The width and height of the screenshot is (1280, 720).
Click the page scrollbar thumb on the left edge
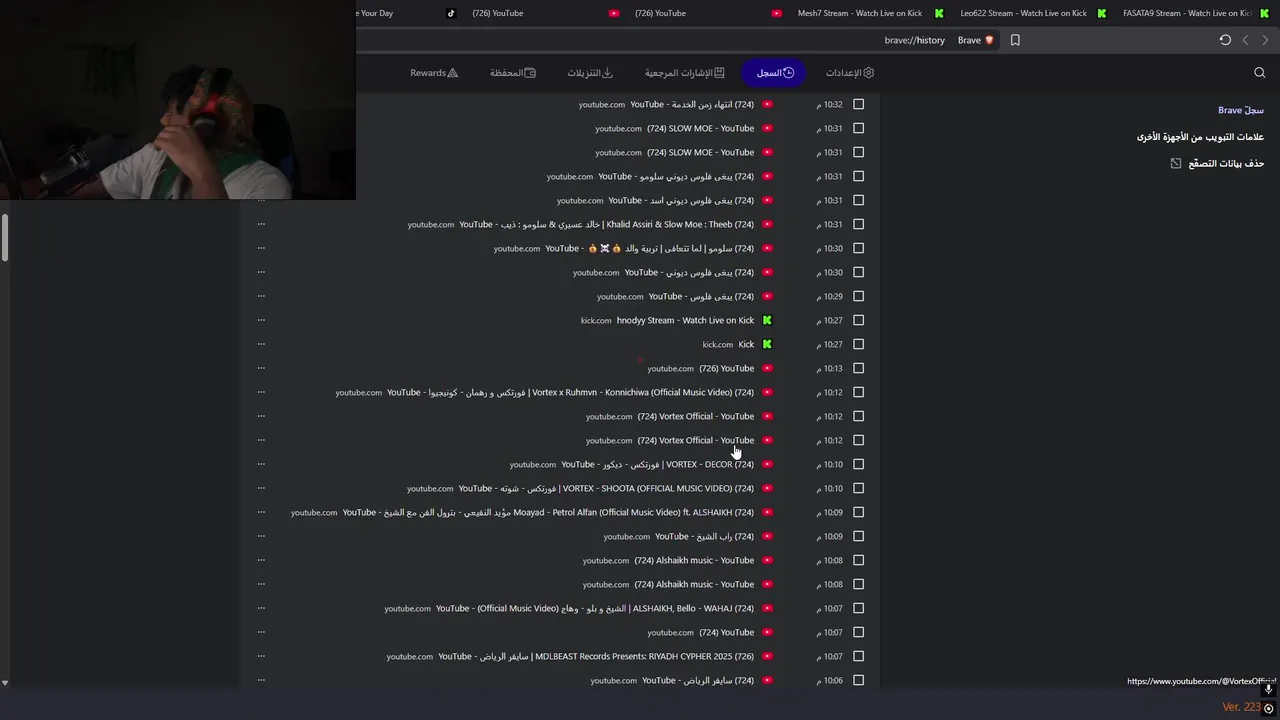pos(4,237)
